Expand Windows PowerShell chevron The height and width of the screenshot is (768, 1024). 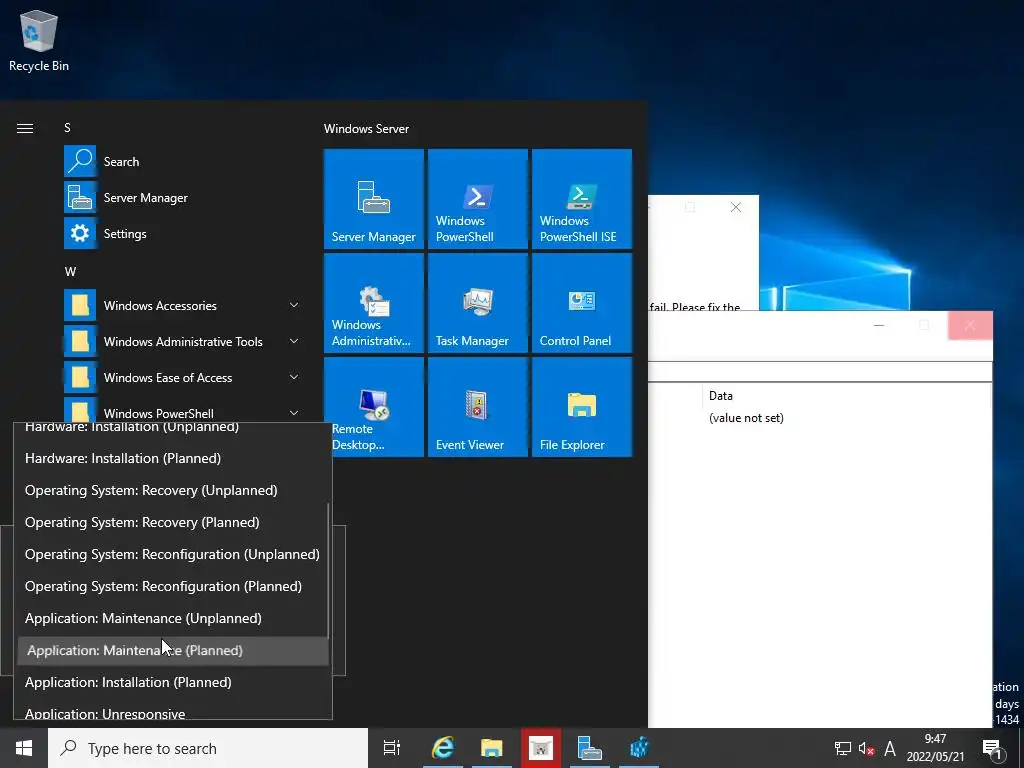294,413
